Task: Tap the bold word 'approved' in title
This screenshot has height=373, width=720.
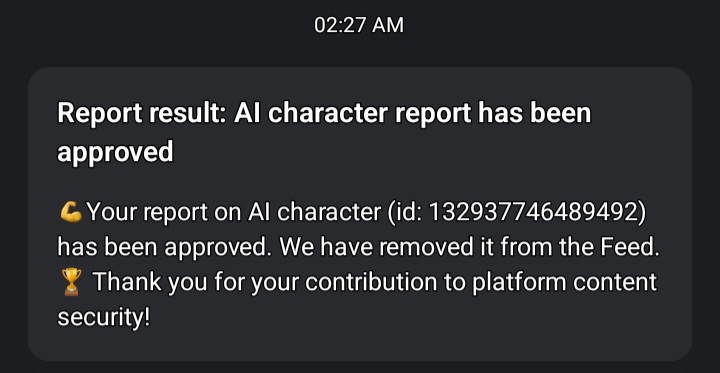Action: [115, 152]
